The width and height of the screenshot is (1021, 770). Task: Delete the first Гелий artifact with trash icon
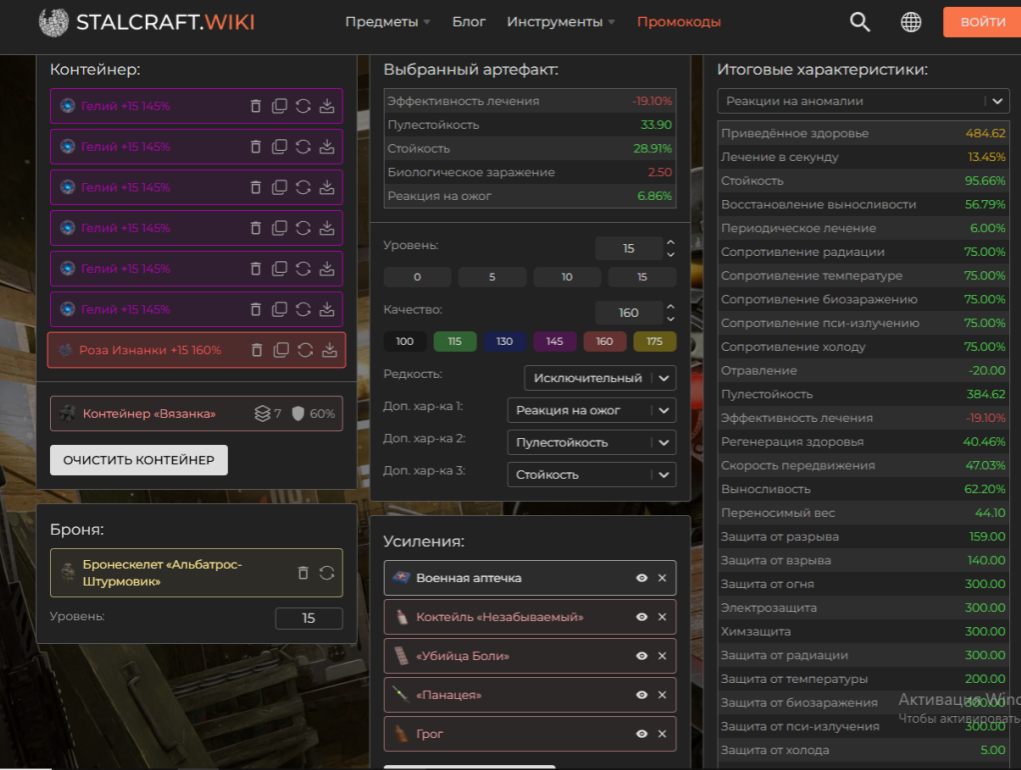[255, 106]
